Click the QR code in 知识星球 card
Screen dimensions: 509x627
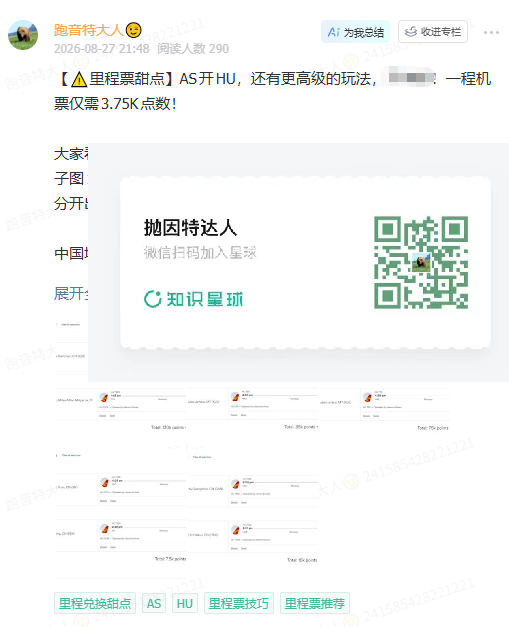coord(421,262)
